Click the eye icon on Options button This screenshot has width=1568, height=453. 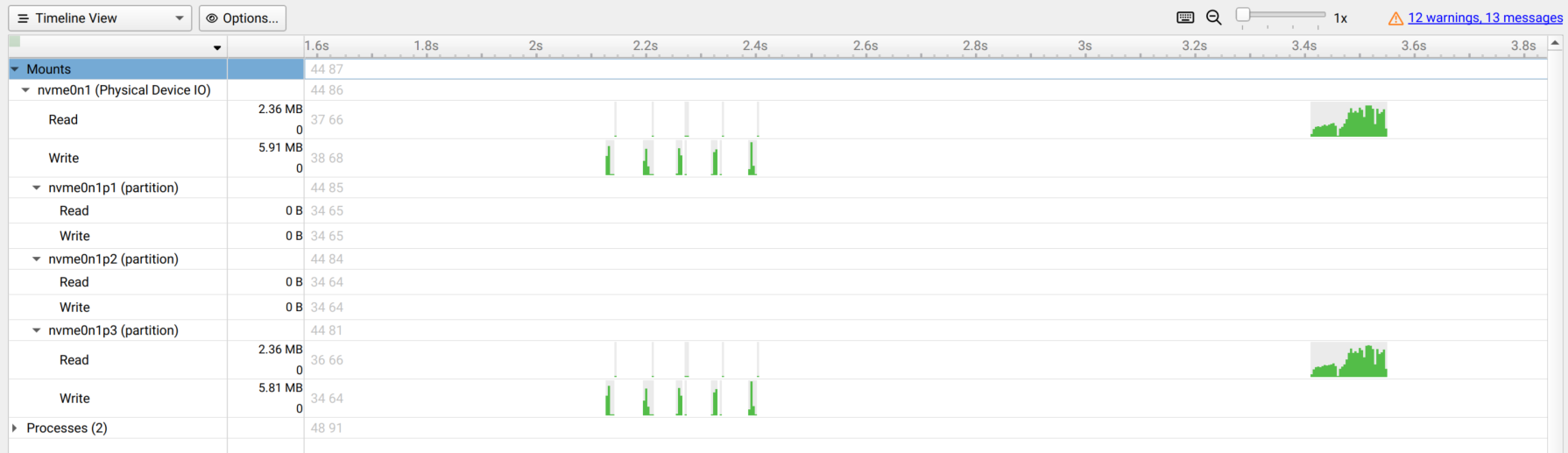[212, 18]
